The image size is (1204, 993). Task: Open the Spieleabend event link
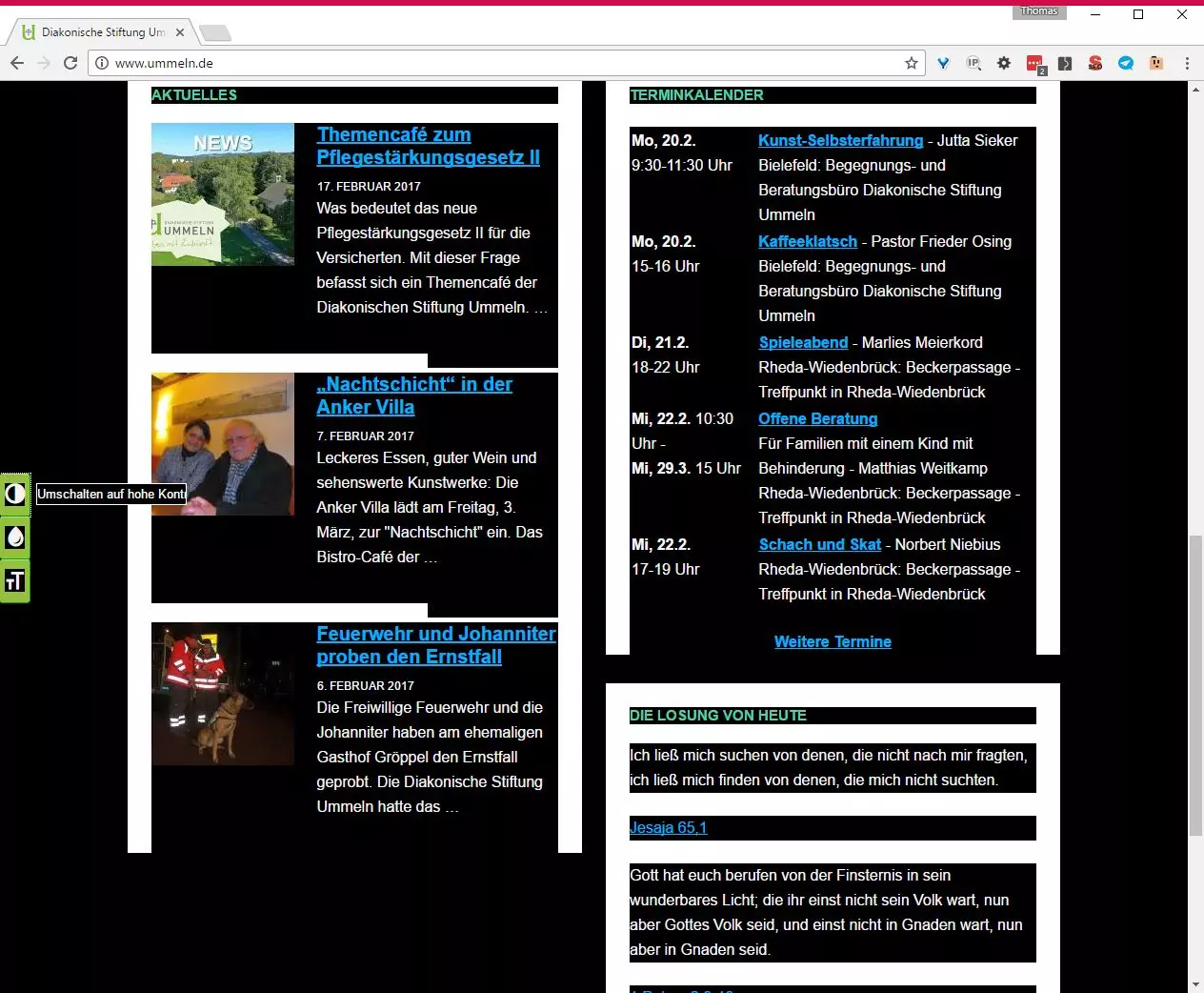coord(803,342)
